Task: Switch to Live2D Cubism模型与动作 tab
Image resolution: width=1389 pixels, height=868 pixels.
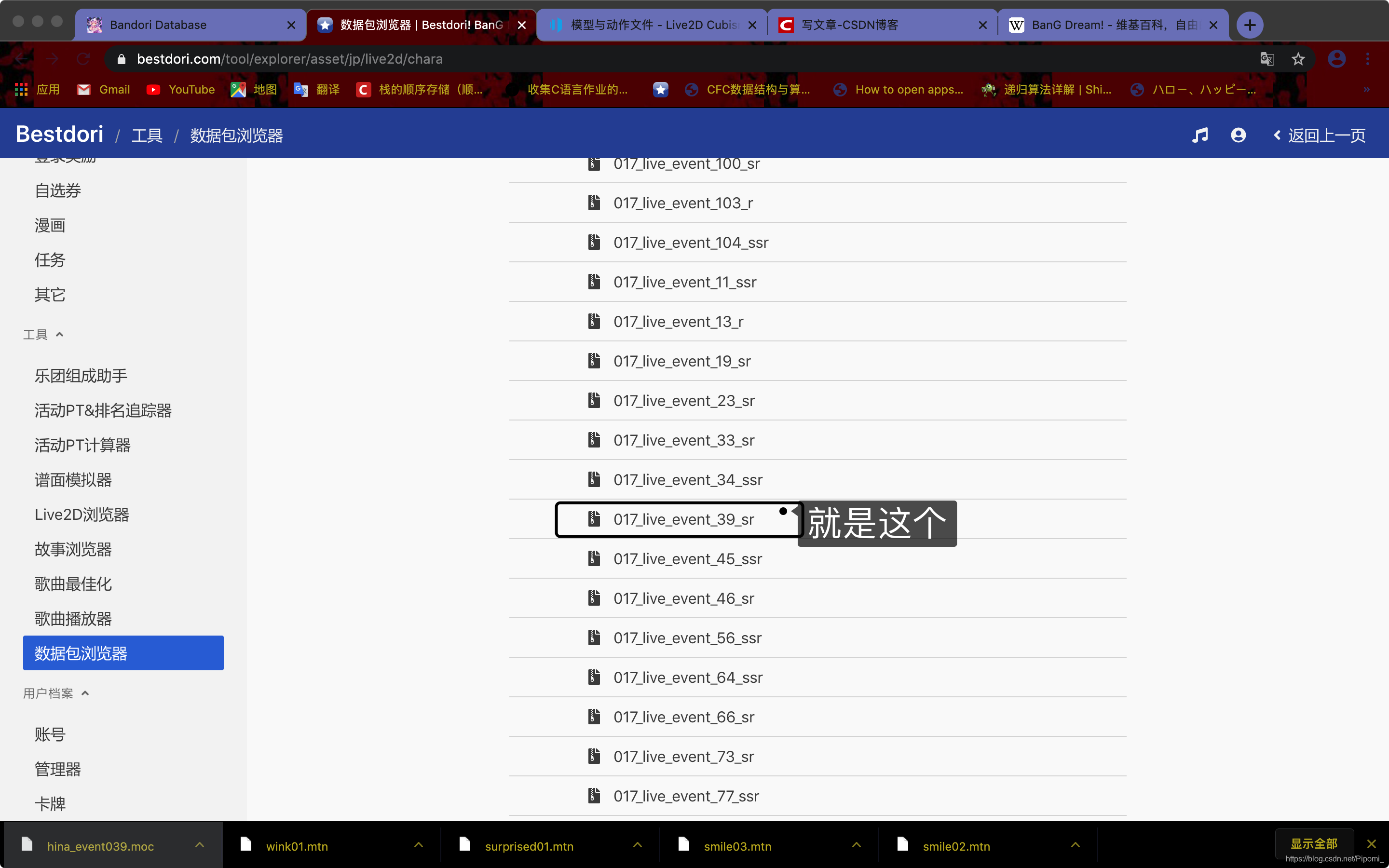Action: click(x=652, y=24)
